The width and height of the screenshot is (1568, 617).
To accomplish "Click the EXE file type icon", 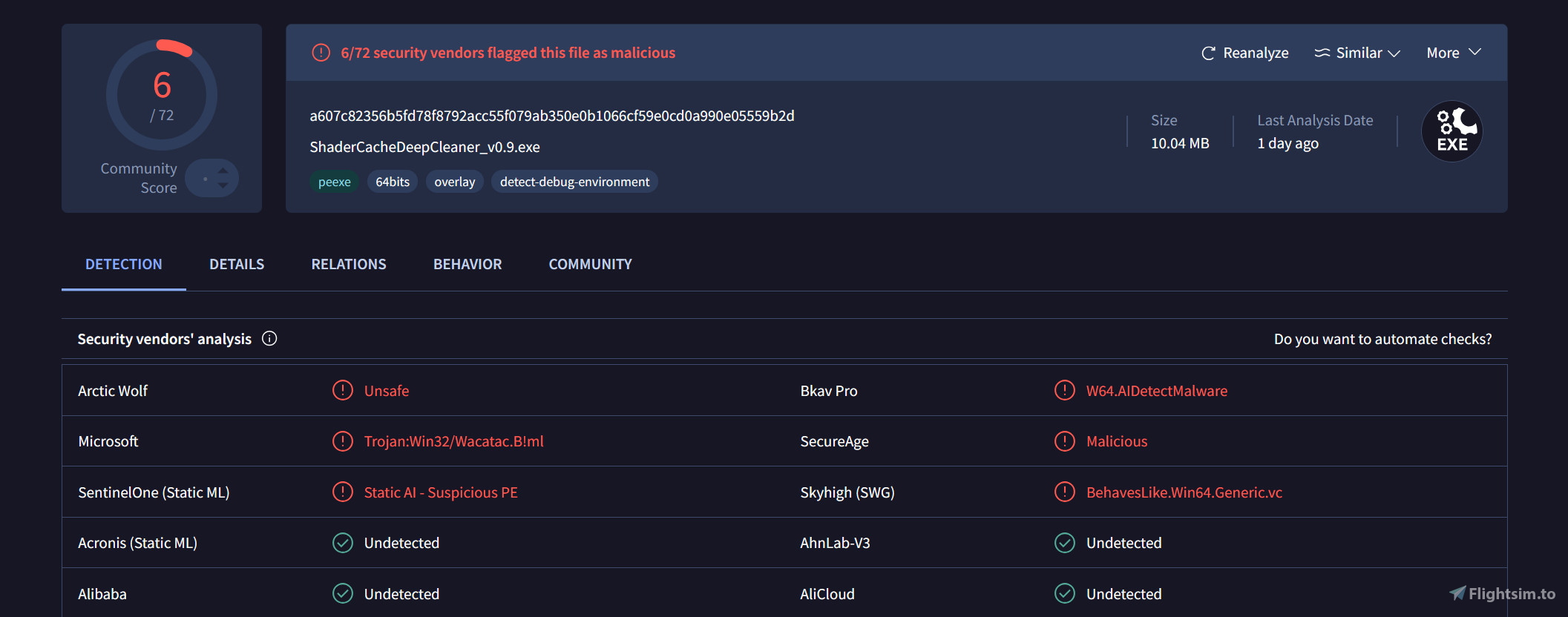I will coord(1451,131).
